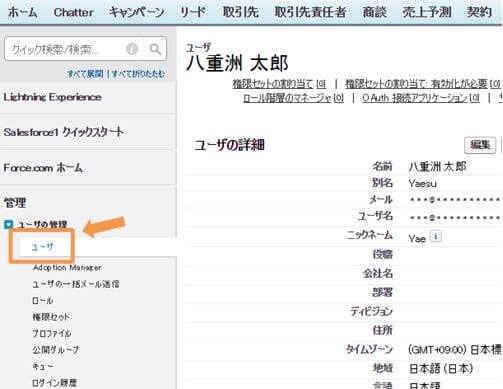503x389 pixels.
Task: Click the 名前 value 八重洲 太郎
Action: pyautogui.click(x=437, y=166)
